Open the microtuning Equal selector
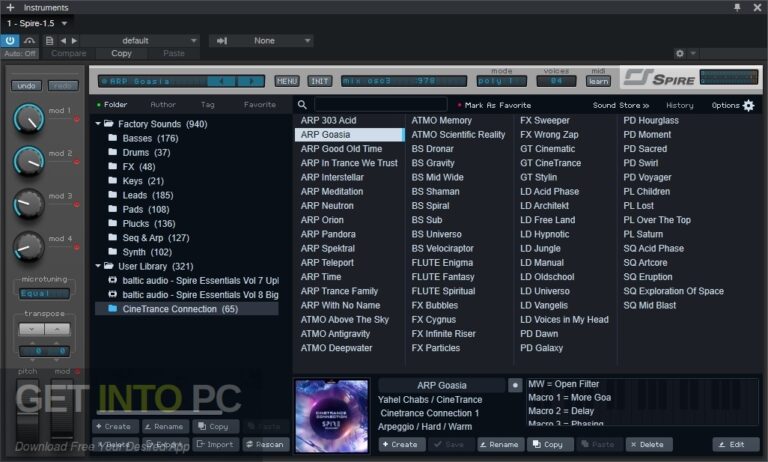 click(44, 293)
